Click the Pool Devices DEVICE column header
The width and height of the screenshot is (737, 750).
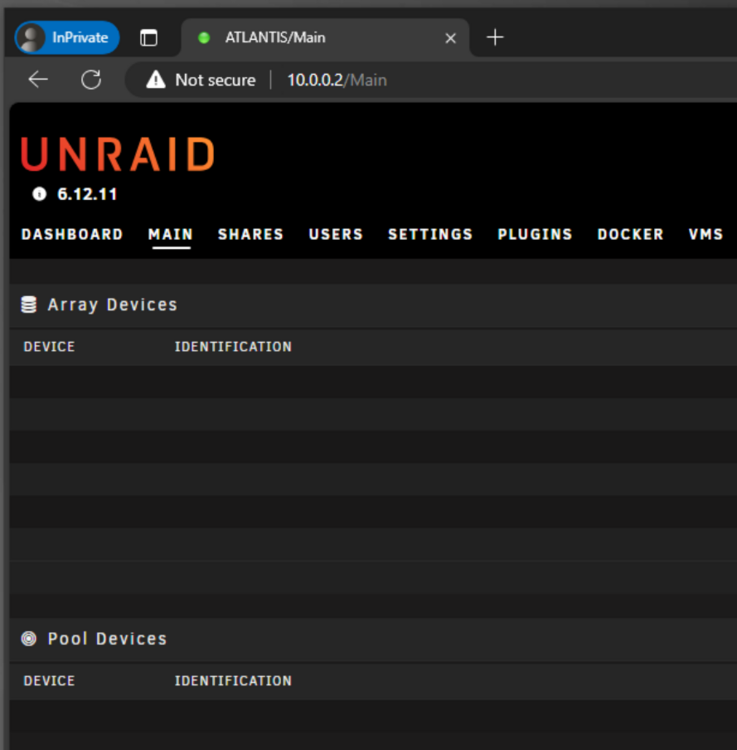pyautogui.click(x=49, y=681)
